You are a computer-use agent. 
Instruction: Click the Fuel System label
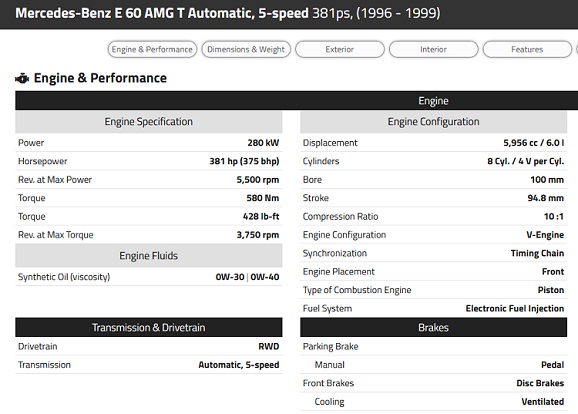[x=327, y=309]
